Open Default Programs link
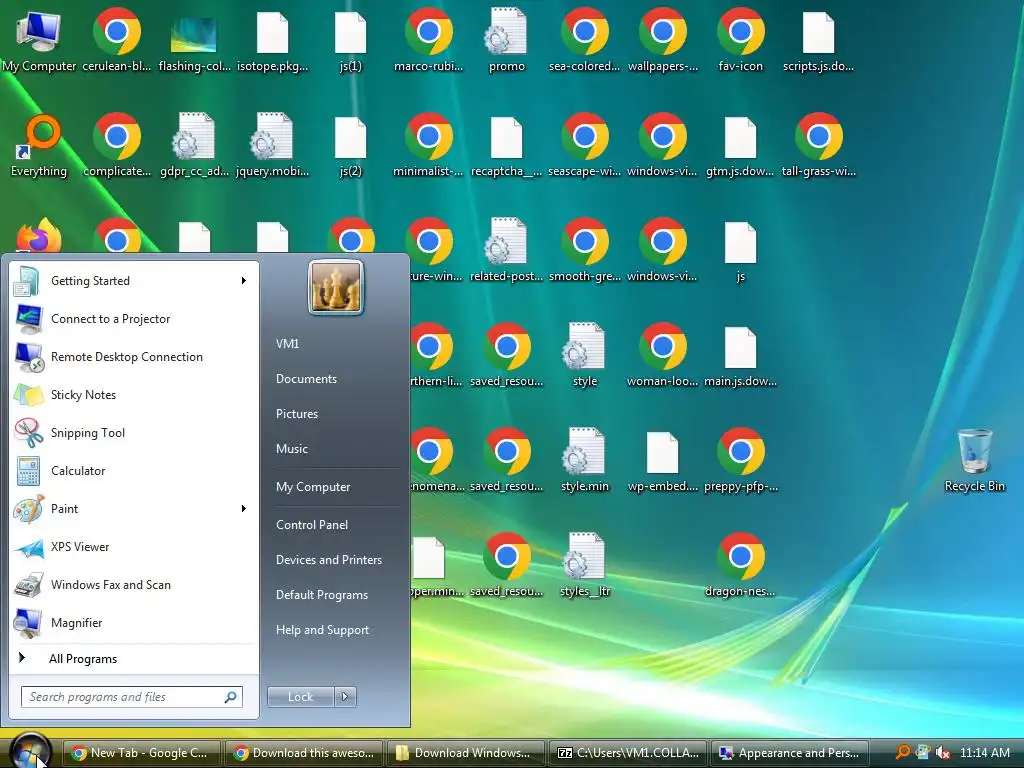Viewport: 1024px width, 768px height. click(x=322, y=595)
